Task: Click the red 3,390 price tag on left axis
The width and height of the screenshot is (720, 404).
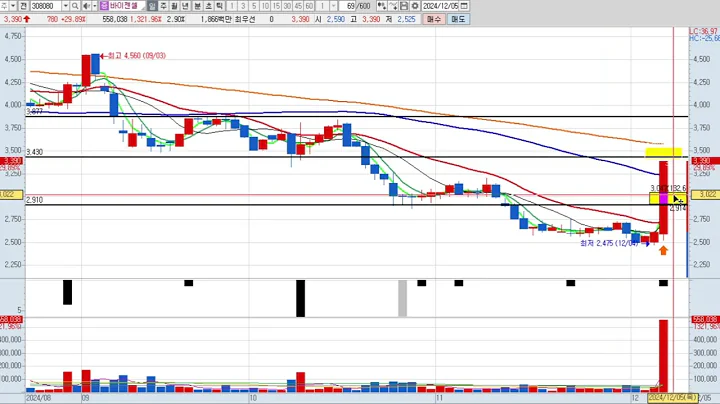Action: pos(11,161)
